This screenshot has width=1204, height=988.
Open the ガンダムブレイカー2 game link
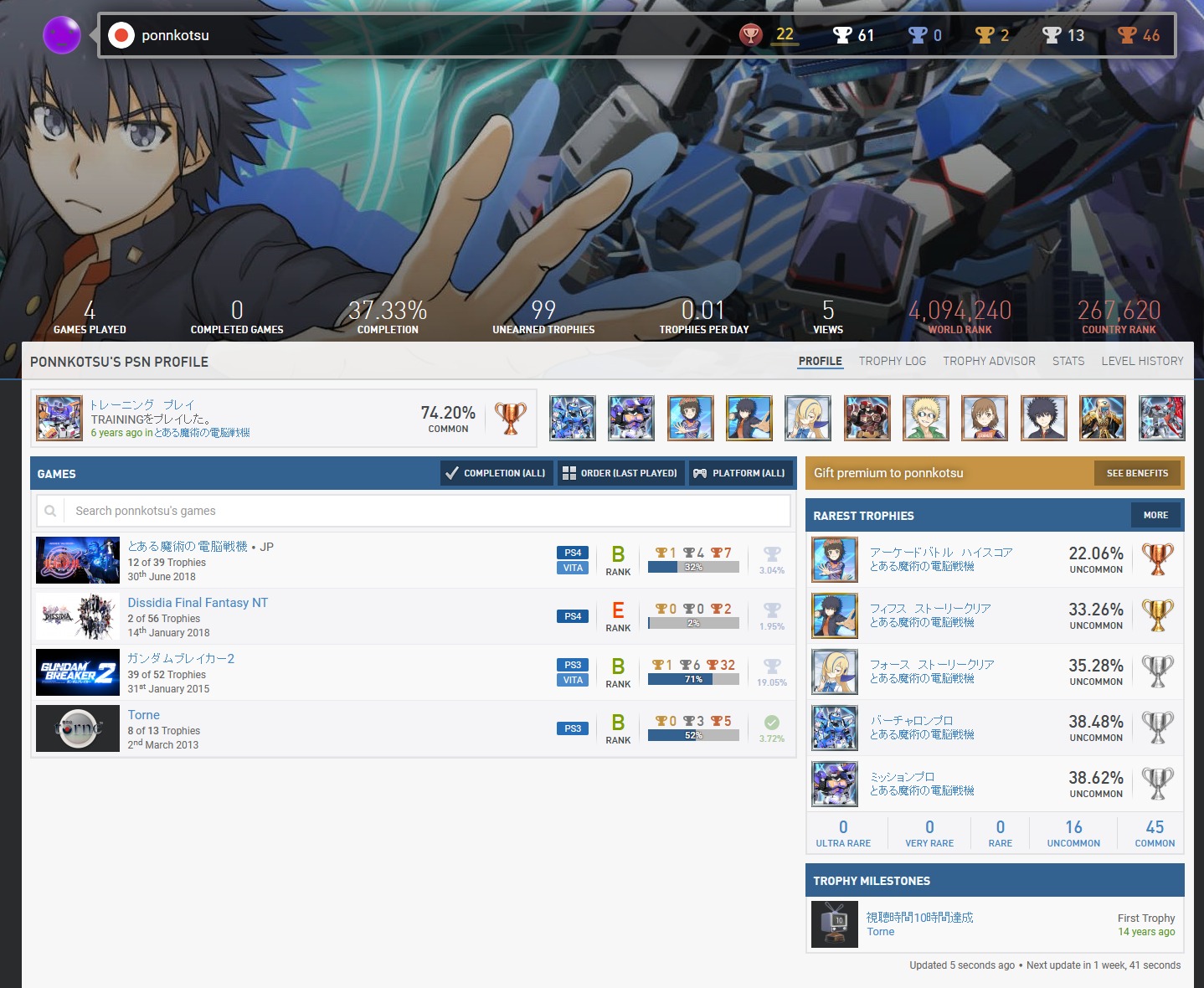(x=181, y=659)
